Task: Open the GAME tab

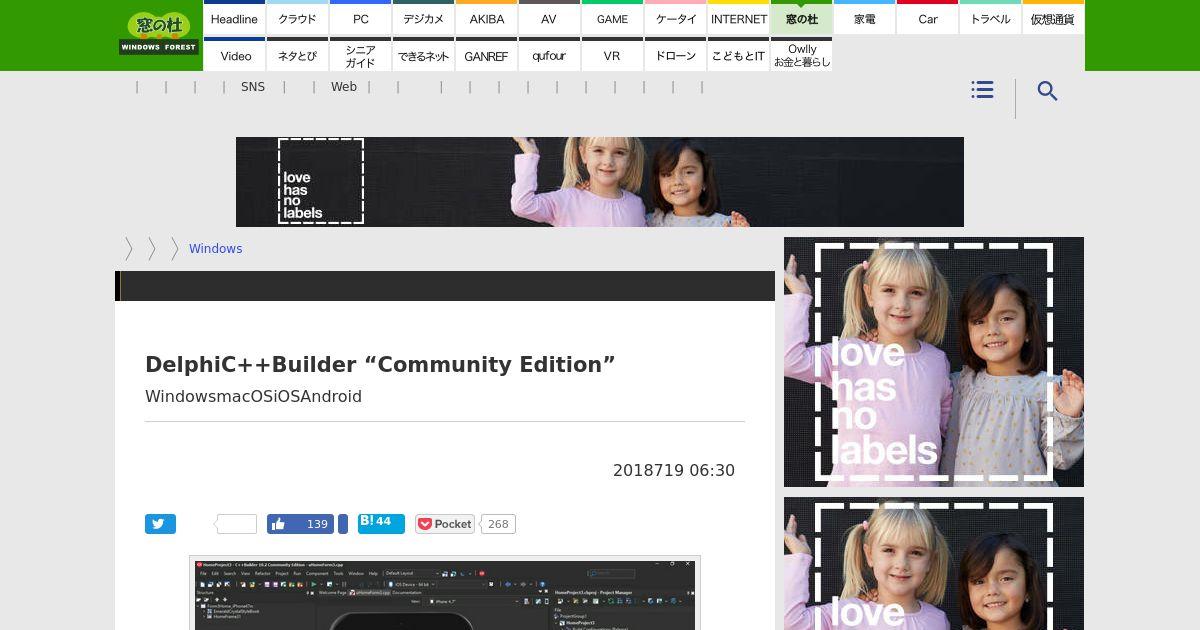Action: pos(612,18)
